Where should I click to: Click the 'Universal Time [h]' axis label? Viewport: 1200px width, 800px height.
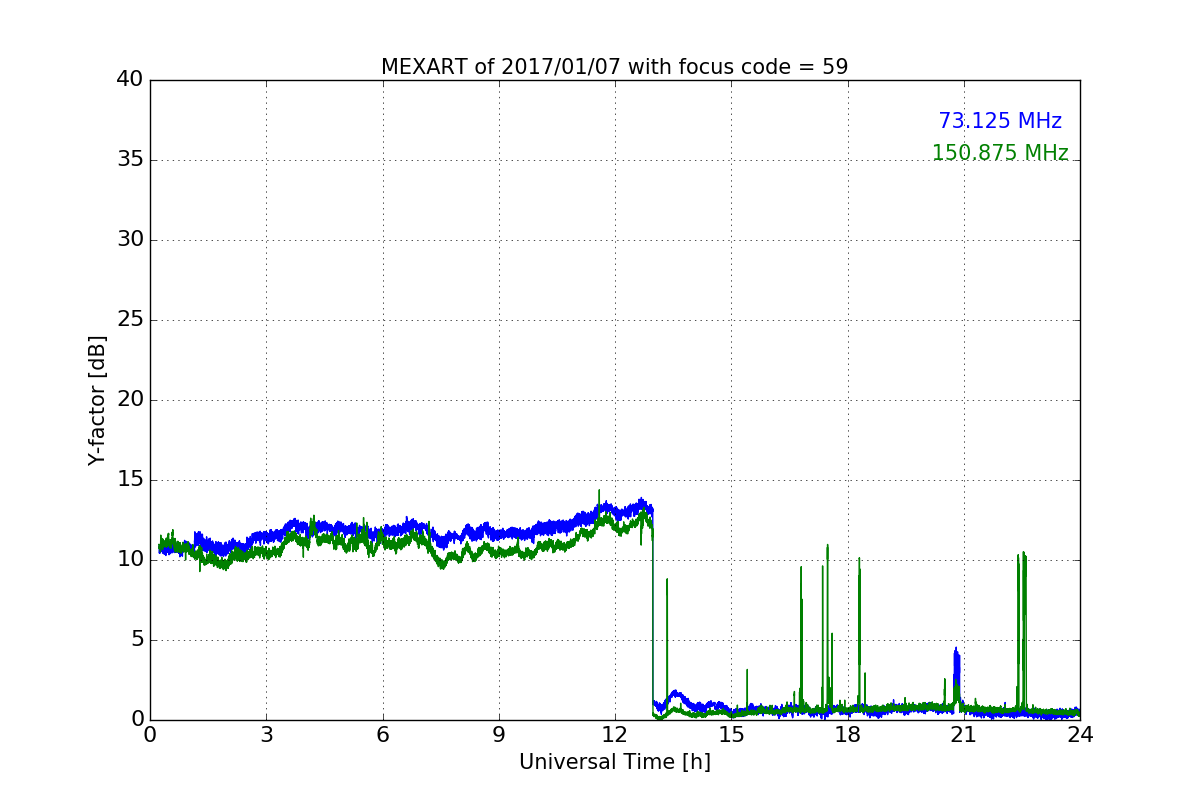pos(614,762)
